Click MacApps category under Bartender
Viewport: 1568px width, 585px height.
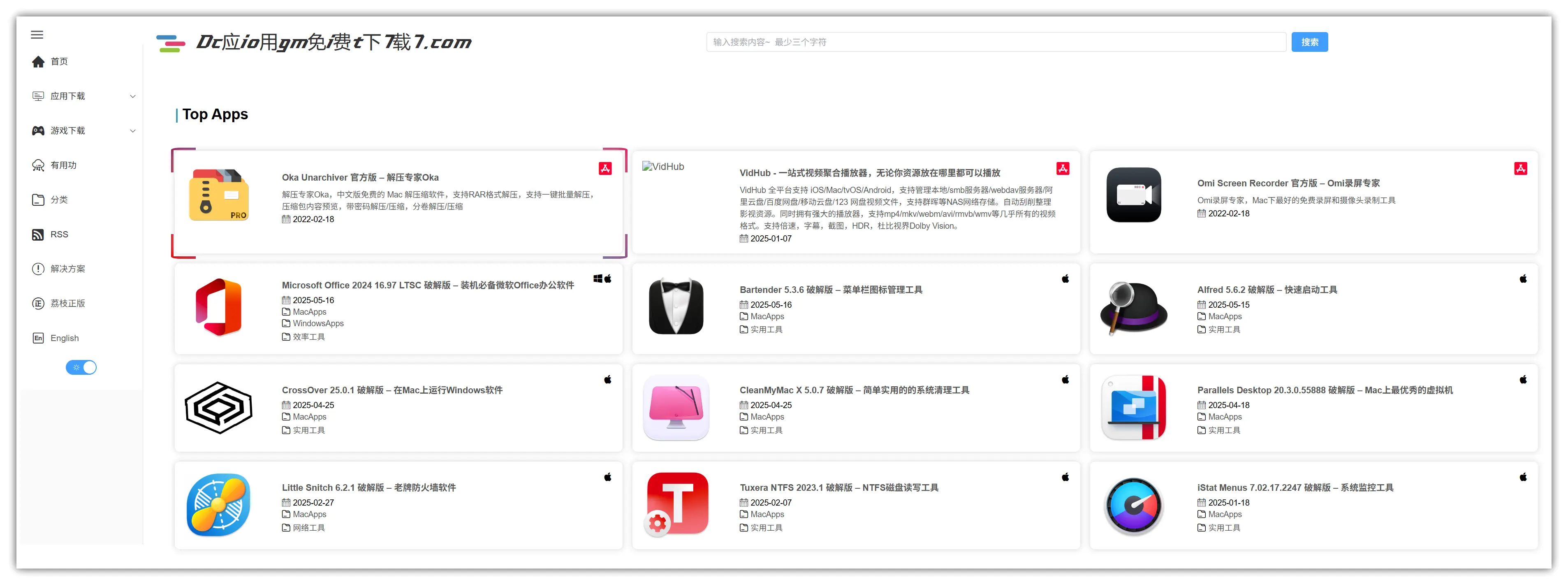[x=767, y=317]
